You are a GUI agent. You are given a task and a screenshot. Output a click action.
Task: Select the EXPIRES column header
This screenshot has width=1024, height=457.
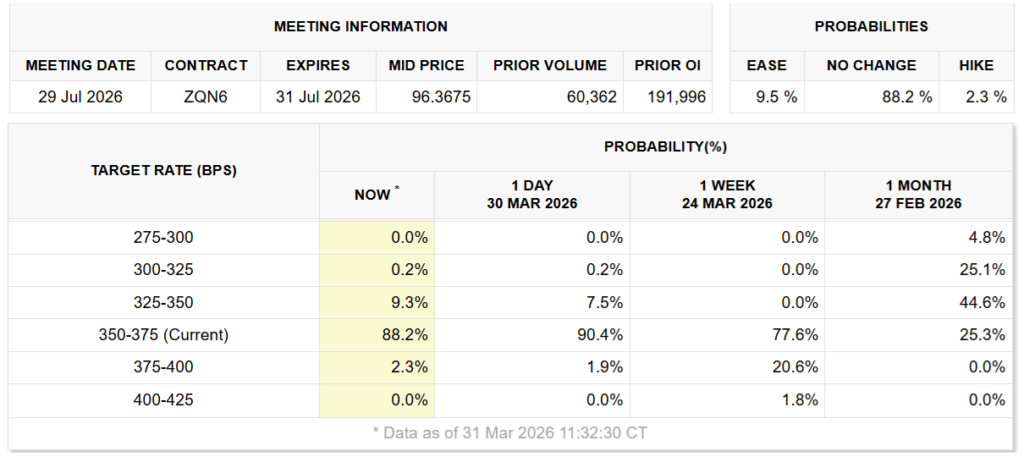pyautogui.click(x=317, y=65)
